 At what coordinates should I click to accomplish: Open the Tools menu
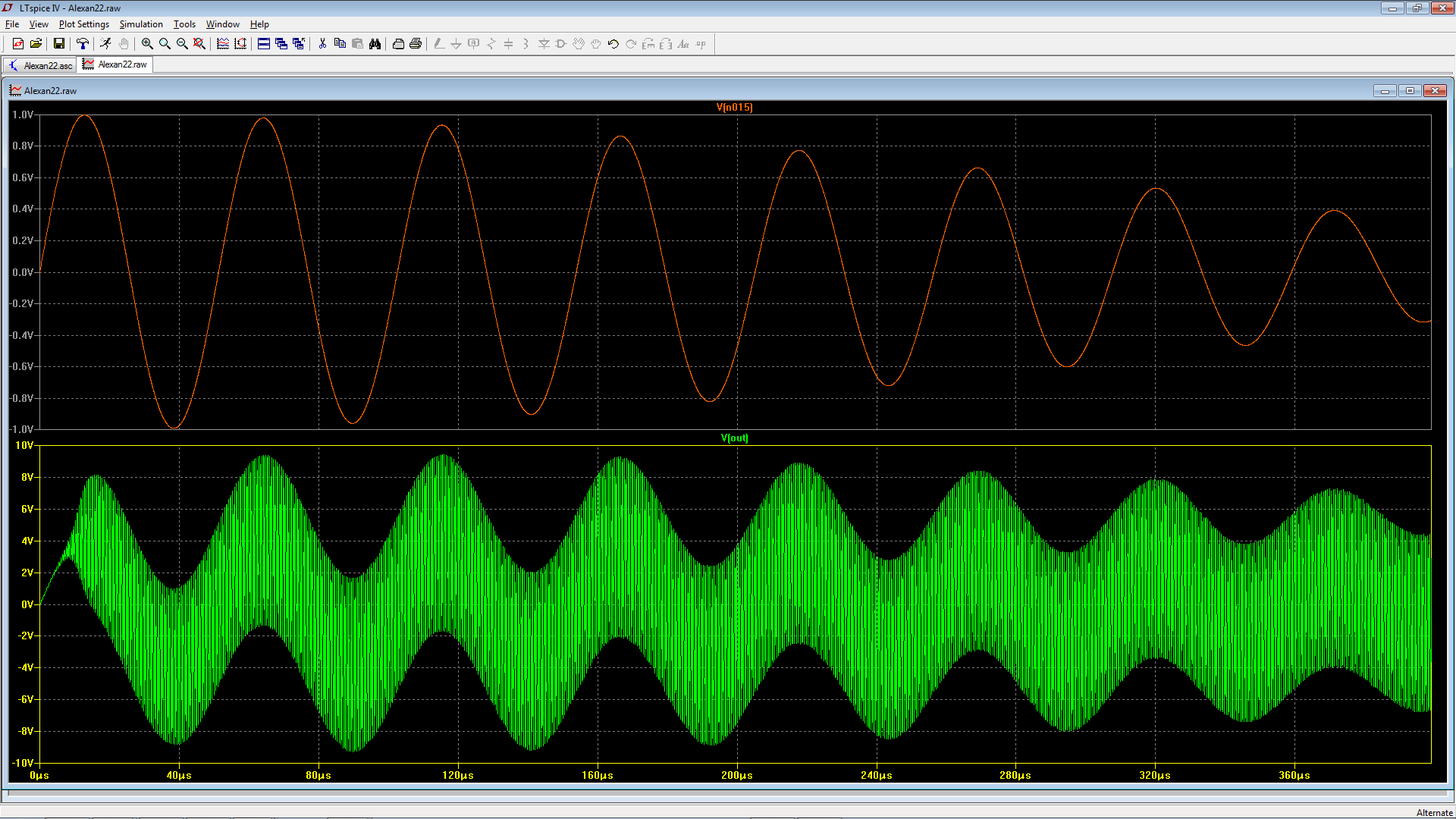point(184,24)
